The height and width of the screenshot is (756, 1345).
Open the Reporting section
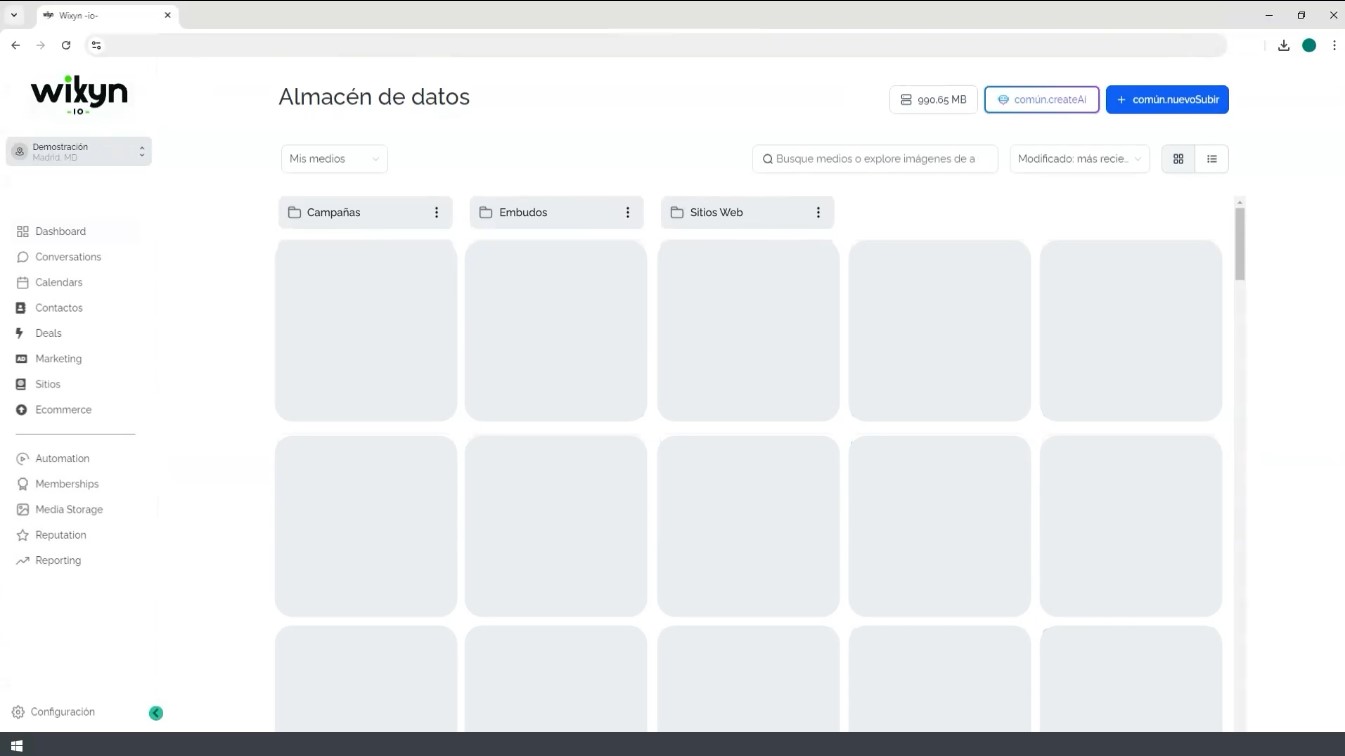[x=58, y=560]
